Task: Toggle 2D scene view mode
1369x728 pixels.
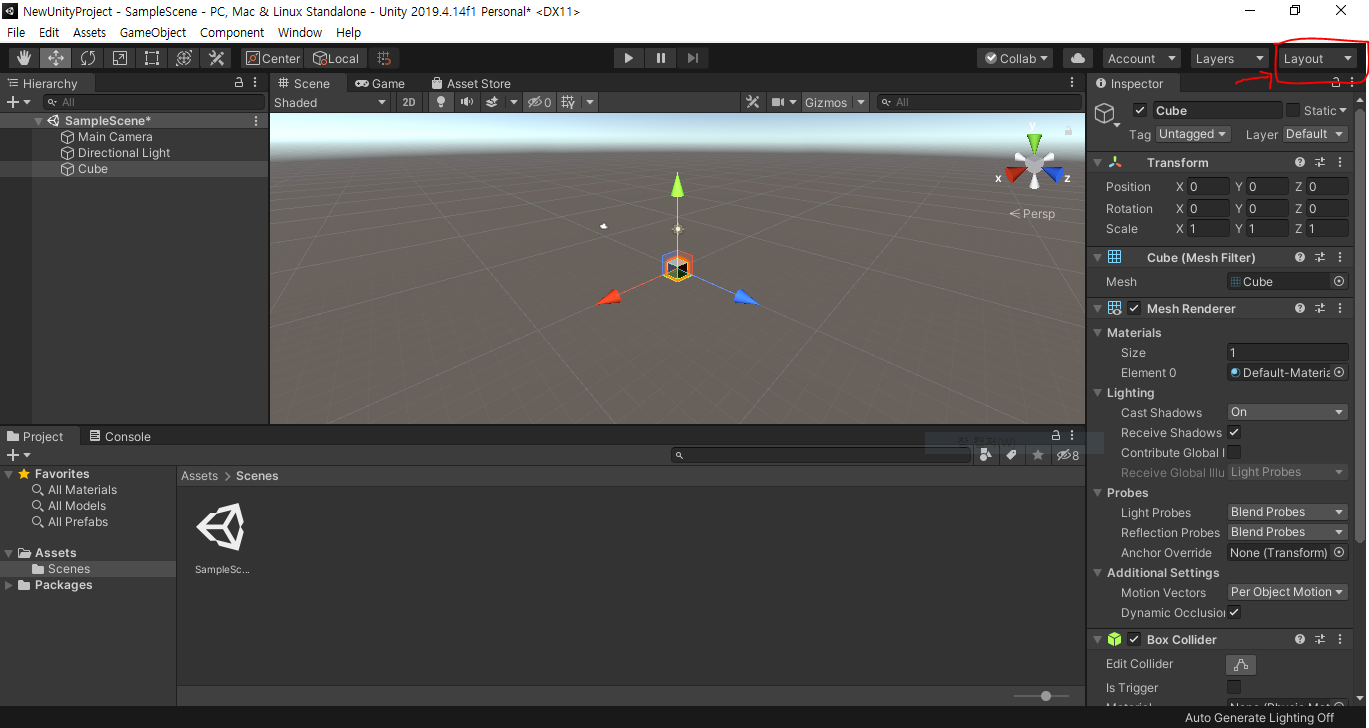Action: click(408, 102)
